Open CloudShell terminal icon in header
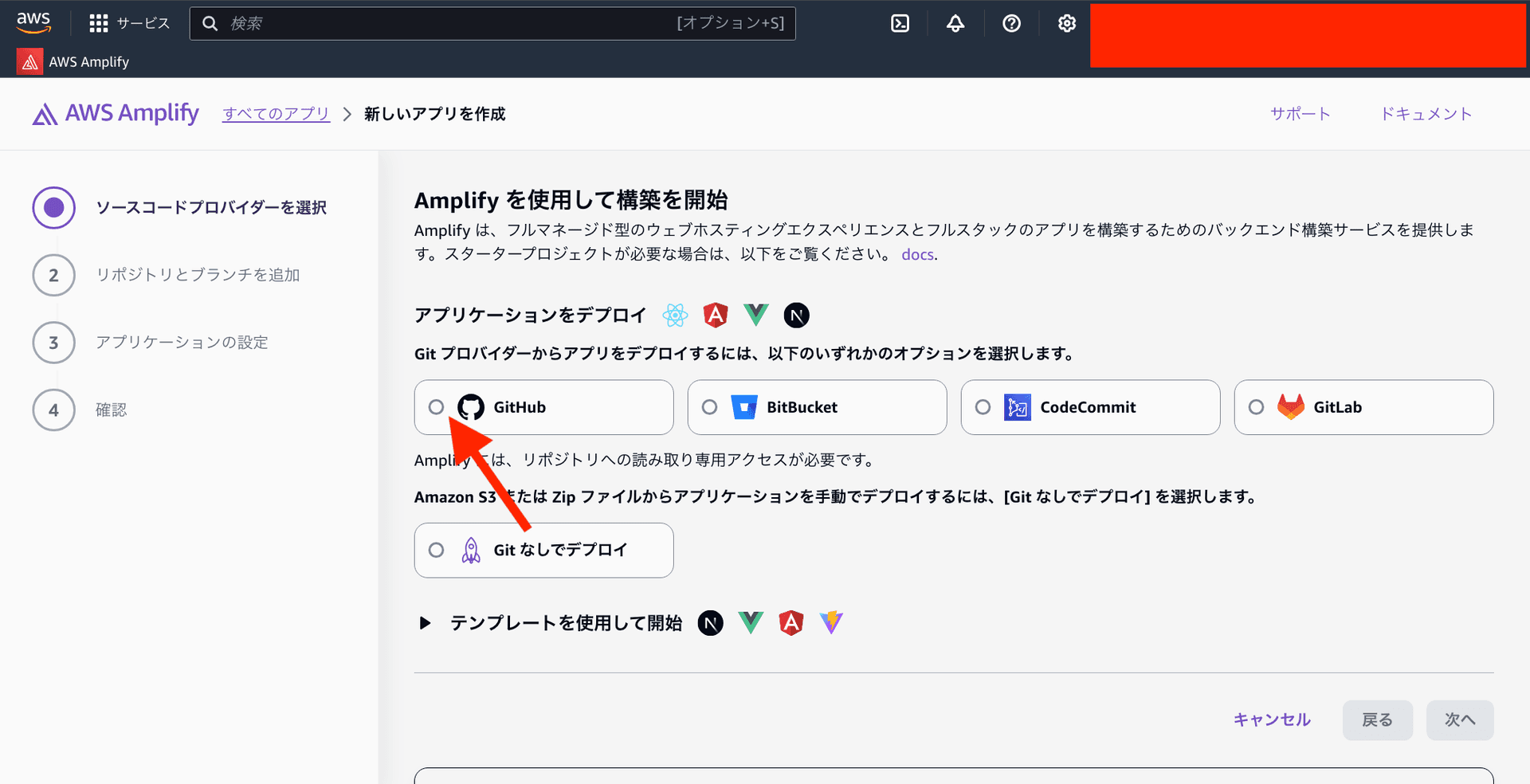1530x784 pixels. (900, 24)
